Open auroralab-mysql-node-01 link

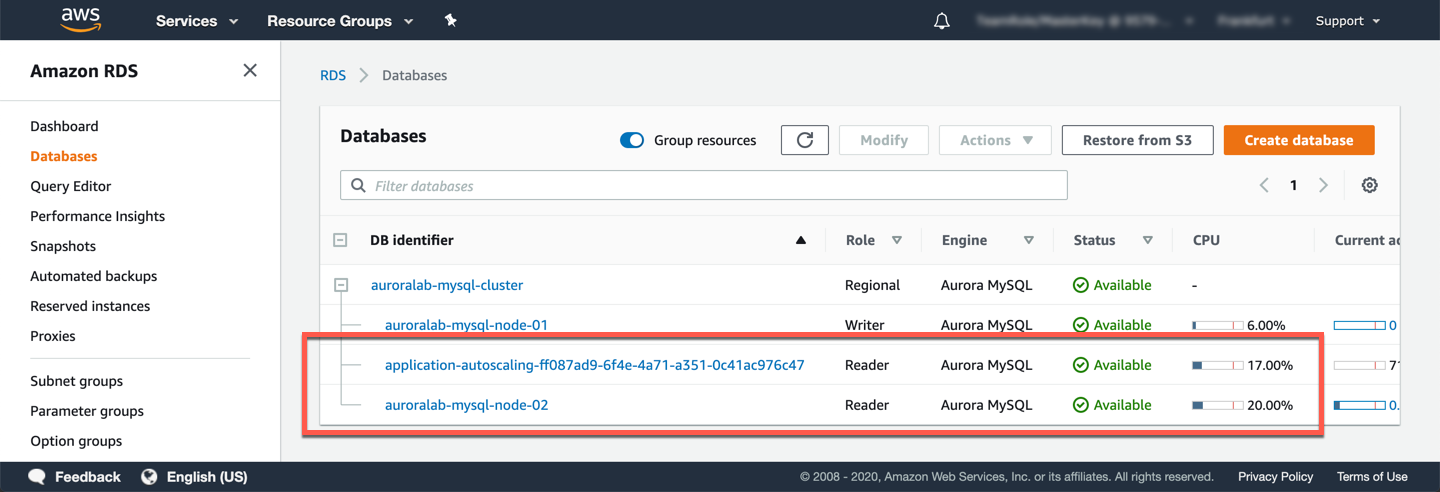(466, 325)
